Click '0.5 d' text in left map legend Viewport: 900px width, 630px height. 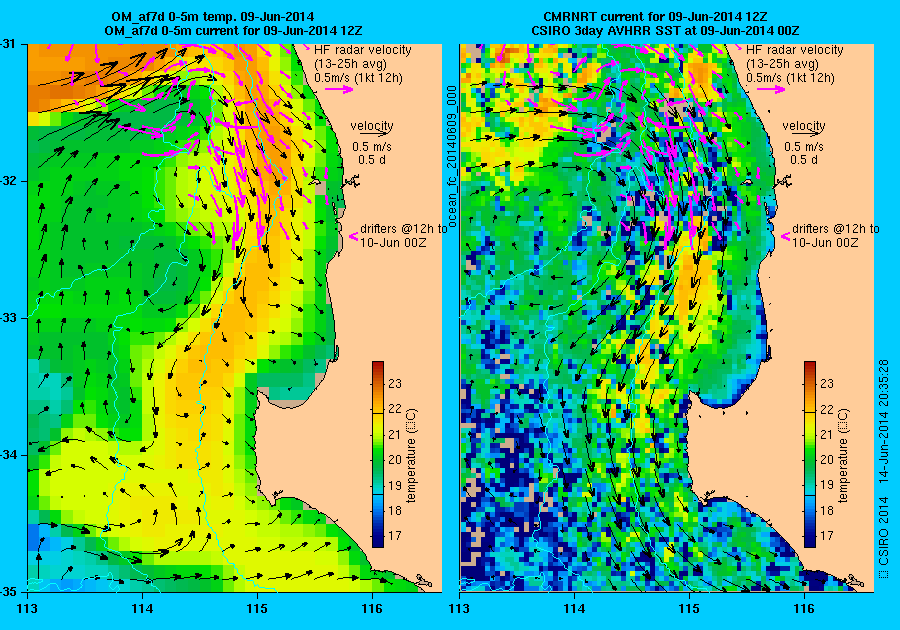click(x=372, y=160)
